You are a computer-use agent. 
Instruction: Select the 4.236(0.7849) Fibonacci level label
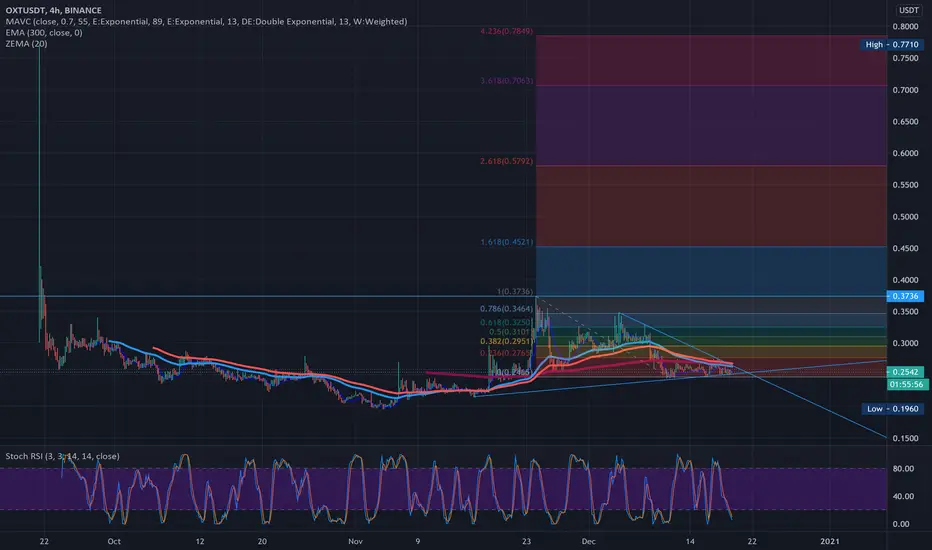[x=506, y=31]
